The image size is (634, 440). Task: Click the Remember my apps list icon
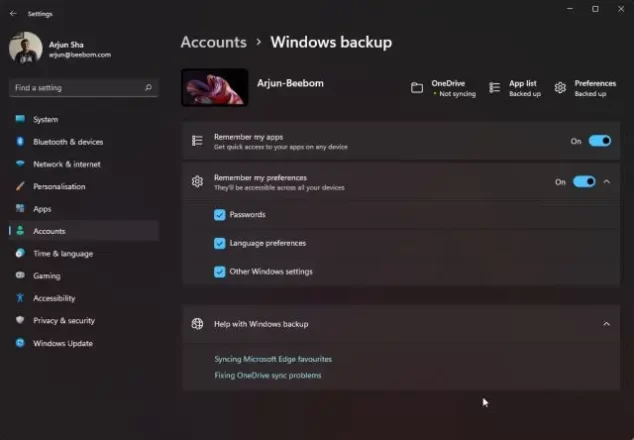(197, 141)
